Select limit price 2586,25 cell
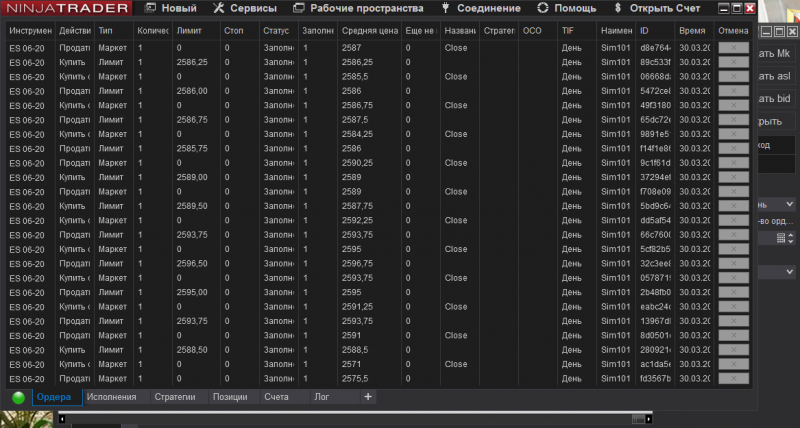800x428 pixels. (x=196, y=62)
